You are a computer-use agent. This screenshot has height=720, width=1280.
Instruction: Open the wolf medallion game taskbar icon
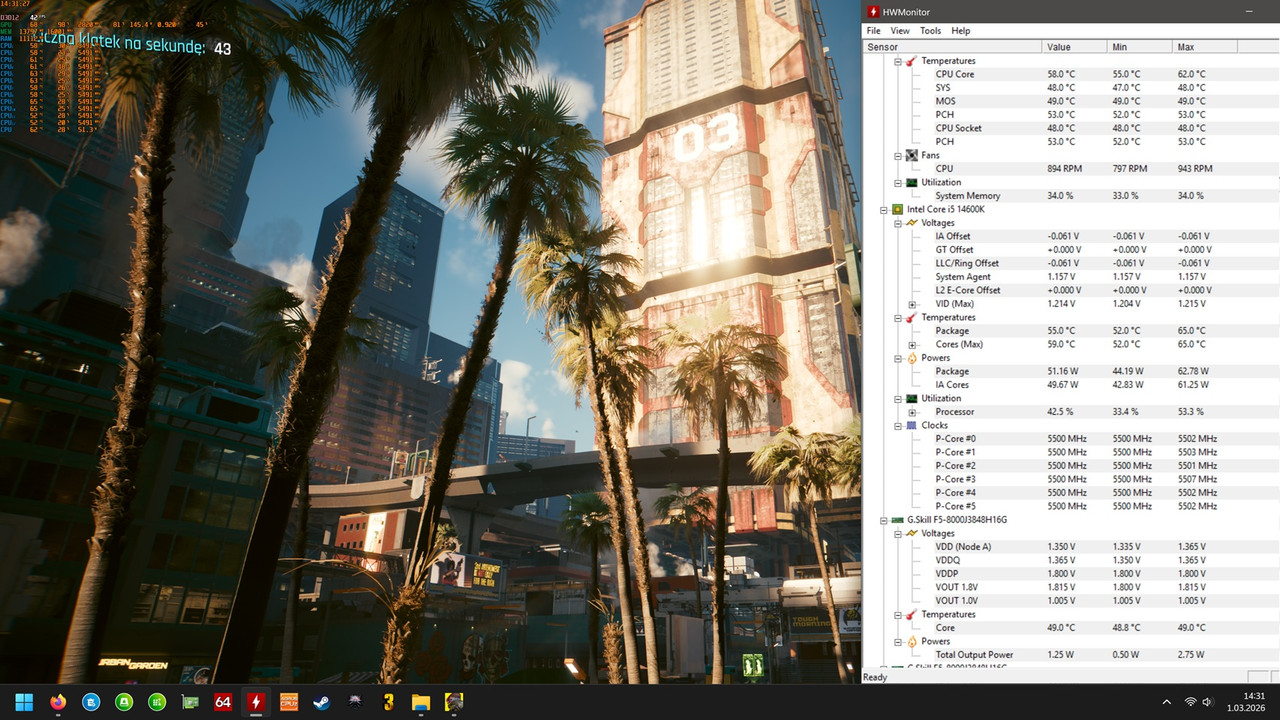coord(355,702)
